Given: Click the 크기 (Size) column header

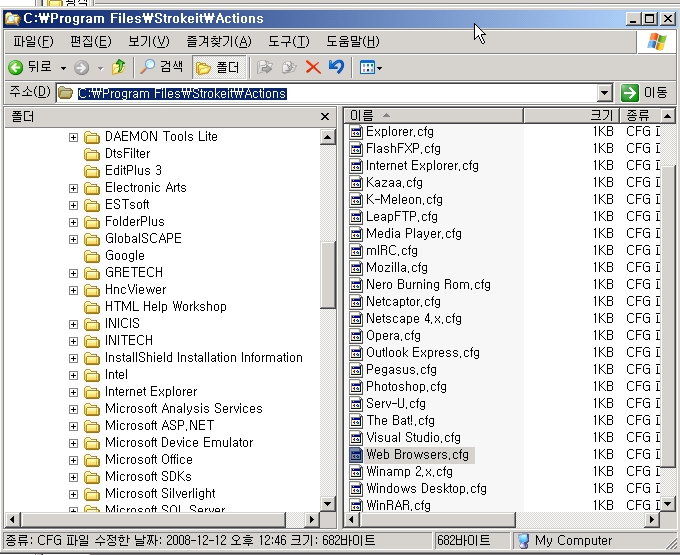Looking at the screenshot, I should pyautogui.click(x=571, y=115).
